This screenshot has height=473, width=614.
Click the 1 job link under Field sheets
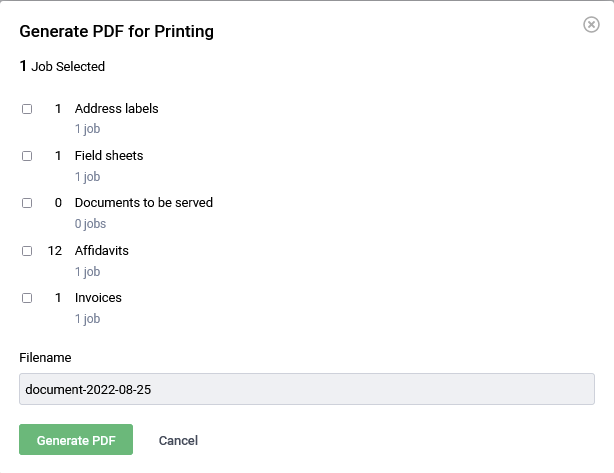point(87,177)
